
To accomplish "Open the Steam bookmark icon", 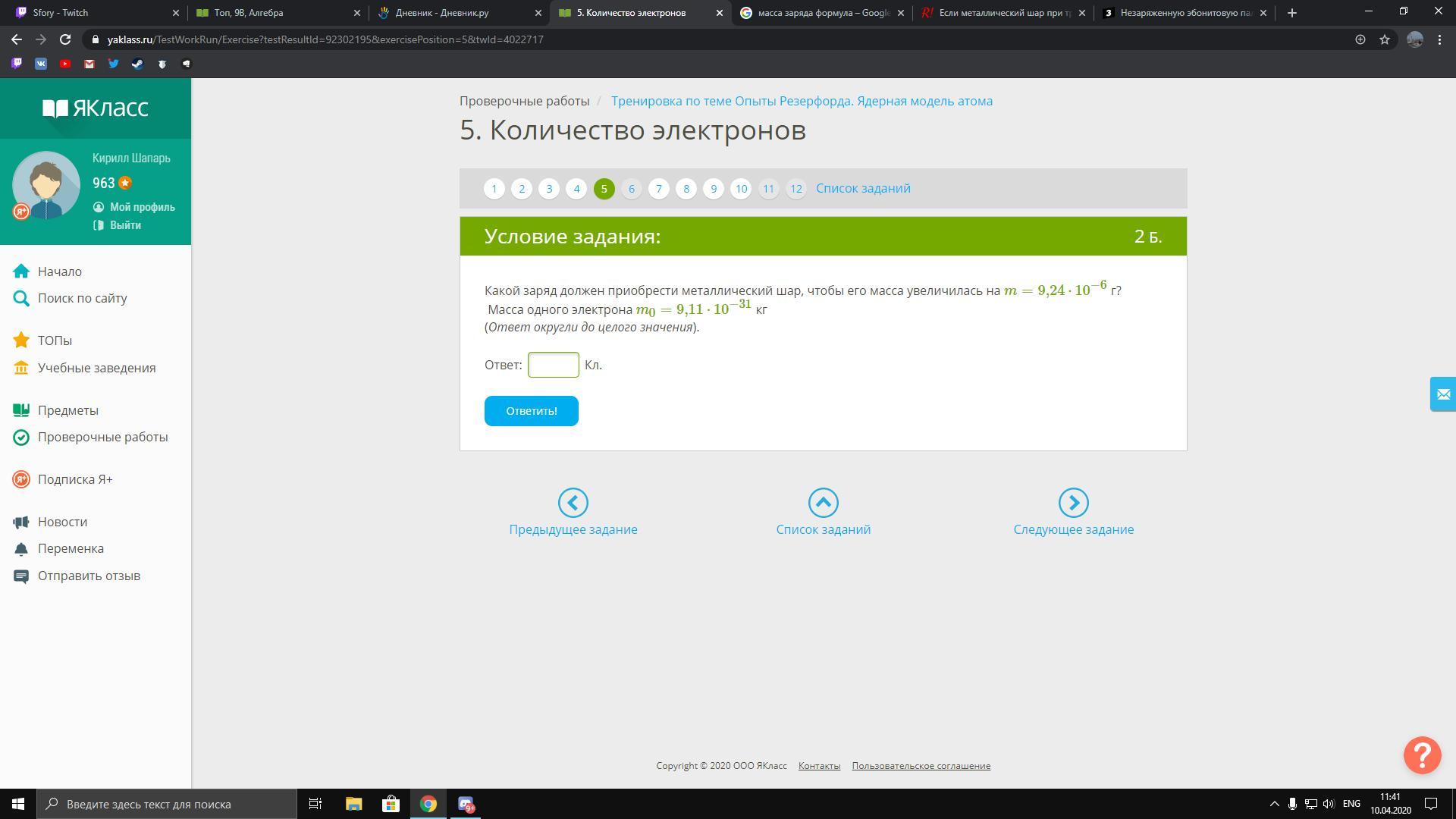I will pos(137,64).
